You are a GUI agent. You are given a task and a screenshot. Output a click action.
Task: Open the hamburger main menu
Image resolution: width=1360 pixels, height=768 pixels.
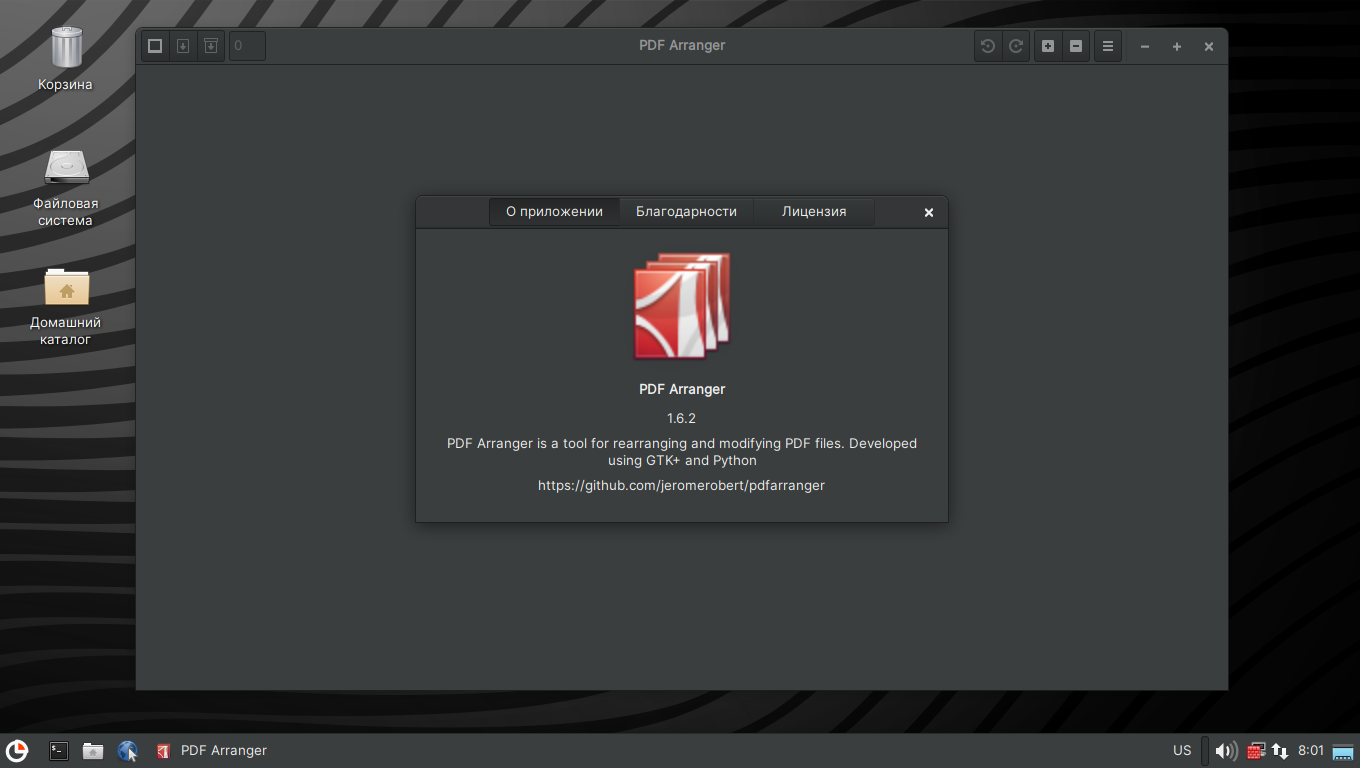(x=1108, y=46)
